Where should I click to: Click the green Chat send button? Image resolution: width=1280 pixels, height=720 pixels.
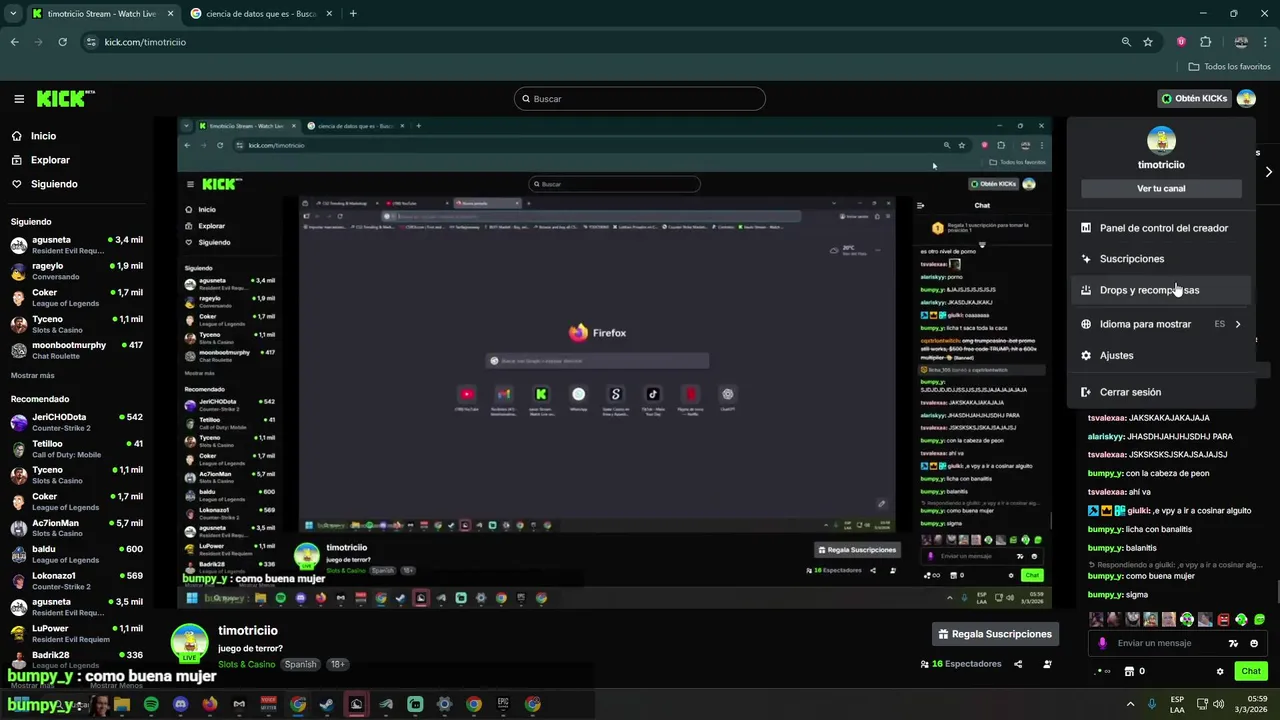click(x=1251, y=671)
